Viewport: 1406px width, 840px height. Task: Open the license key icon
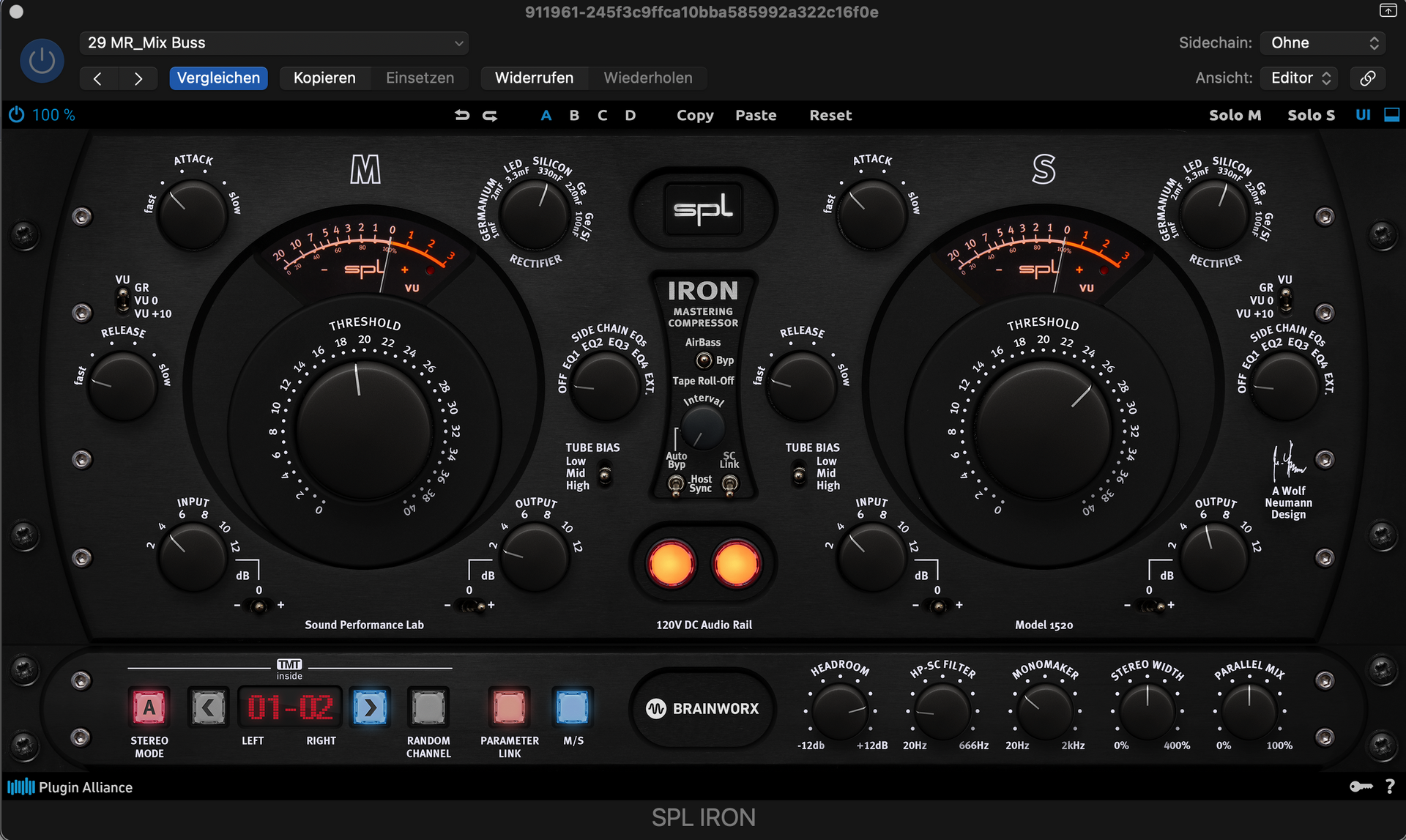pyautogui.click(x=1361, y=787)
